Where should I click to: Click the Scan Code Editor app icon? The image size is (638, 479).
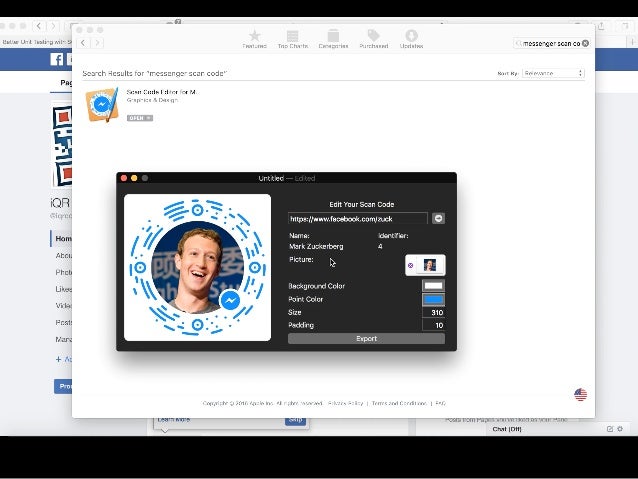click(x=102, y=105)
